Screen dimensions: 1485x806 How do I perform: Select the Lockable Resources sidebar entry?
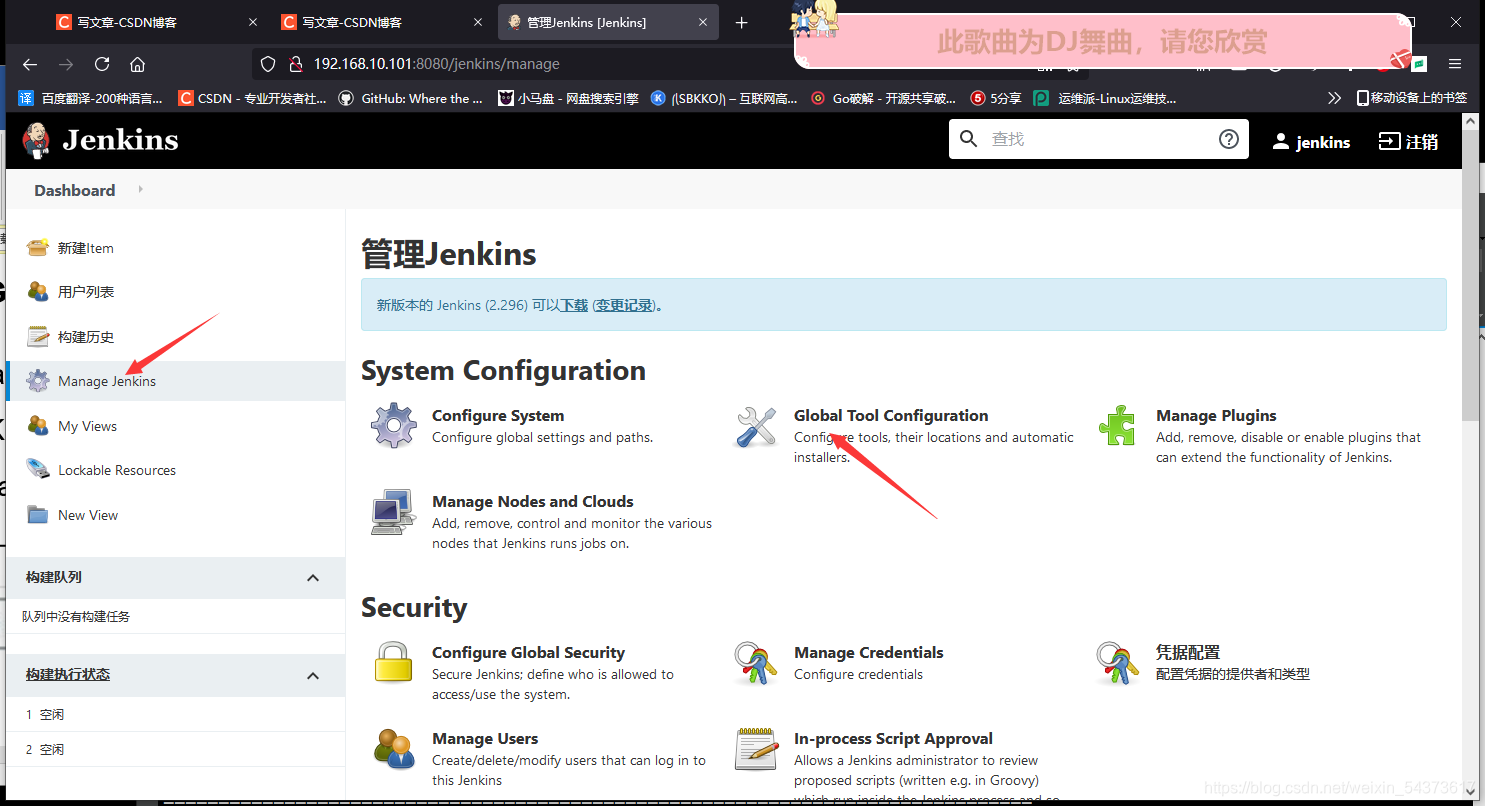(x=175, y=470)
